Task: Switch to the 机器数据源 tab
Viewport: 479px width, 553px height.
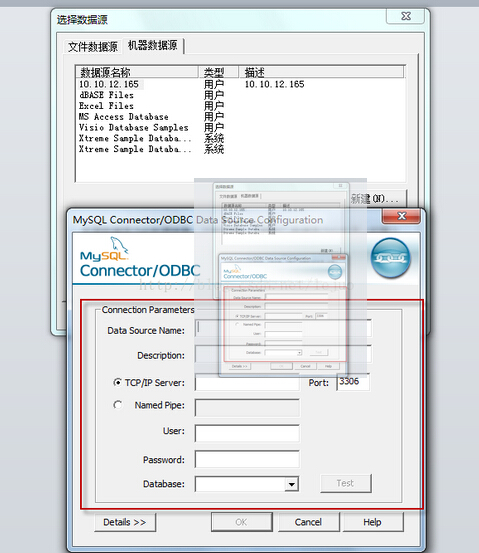Action: point(153,45)
